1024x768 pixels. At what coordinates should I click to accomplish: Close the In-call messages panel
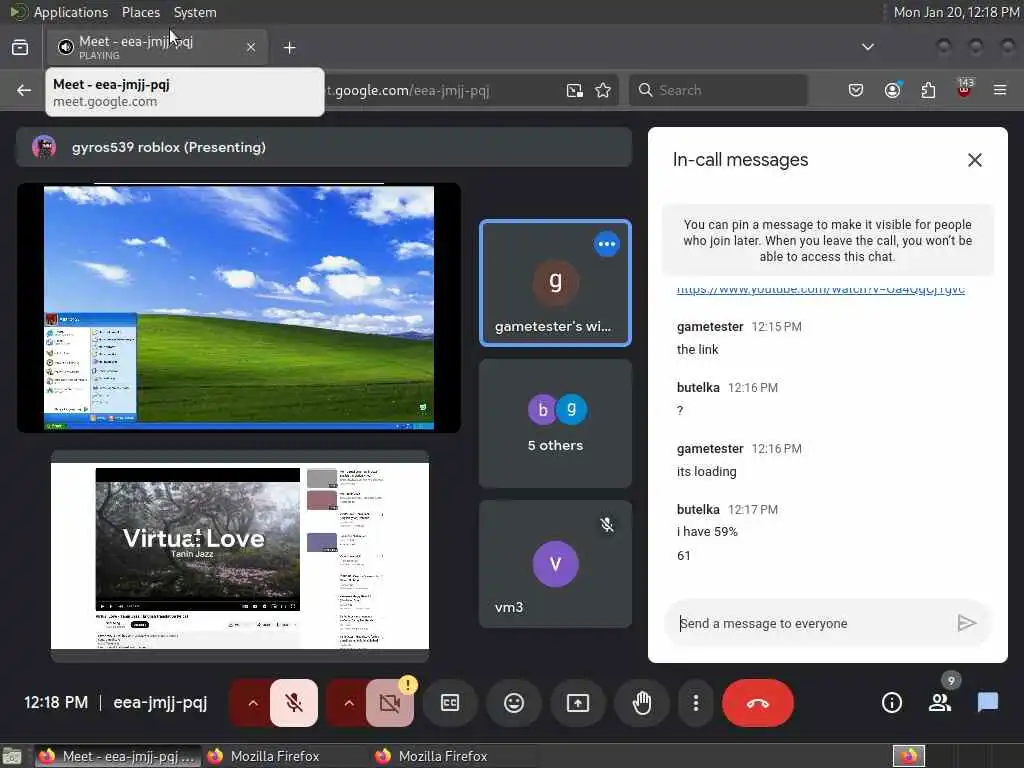point(974,160)
